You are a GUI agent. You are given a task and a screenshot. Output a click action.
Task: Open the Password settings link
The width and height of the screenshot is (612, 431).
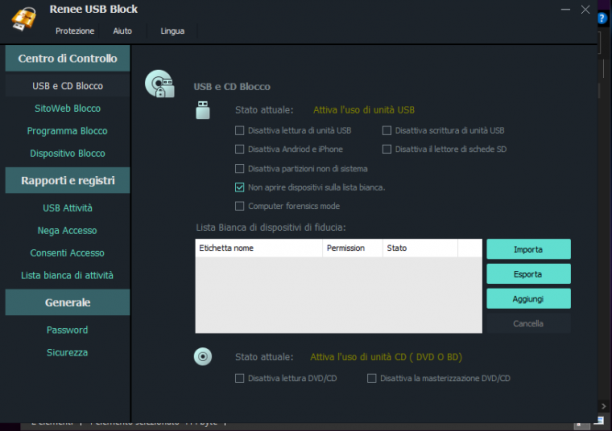click(67, 330)
